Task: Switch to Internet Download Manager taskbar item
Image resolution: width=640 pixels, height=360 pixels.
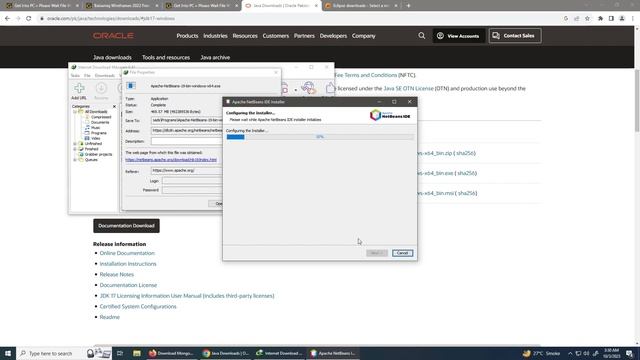Action: click(280, 353)
